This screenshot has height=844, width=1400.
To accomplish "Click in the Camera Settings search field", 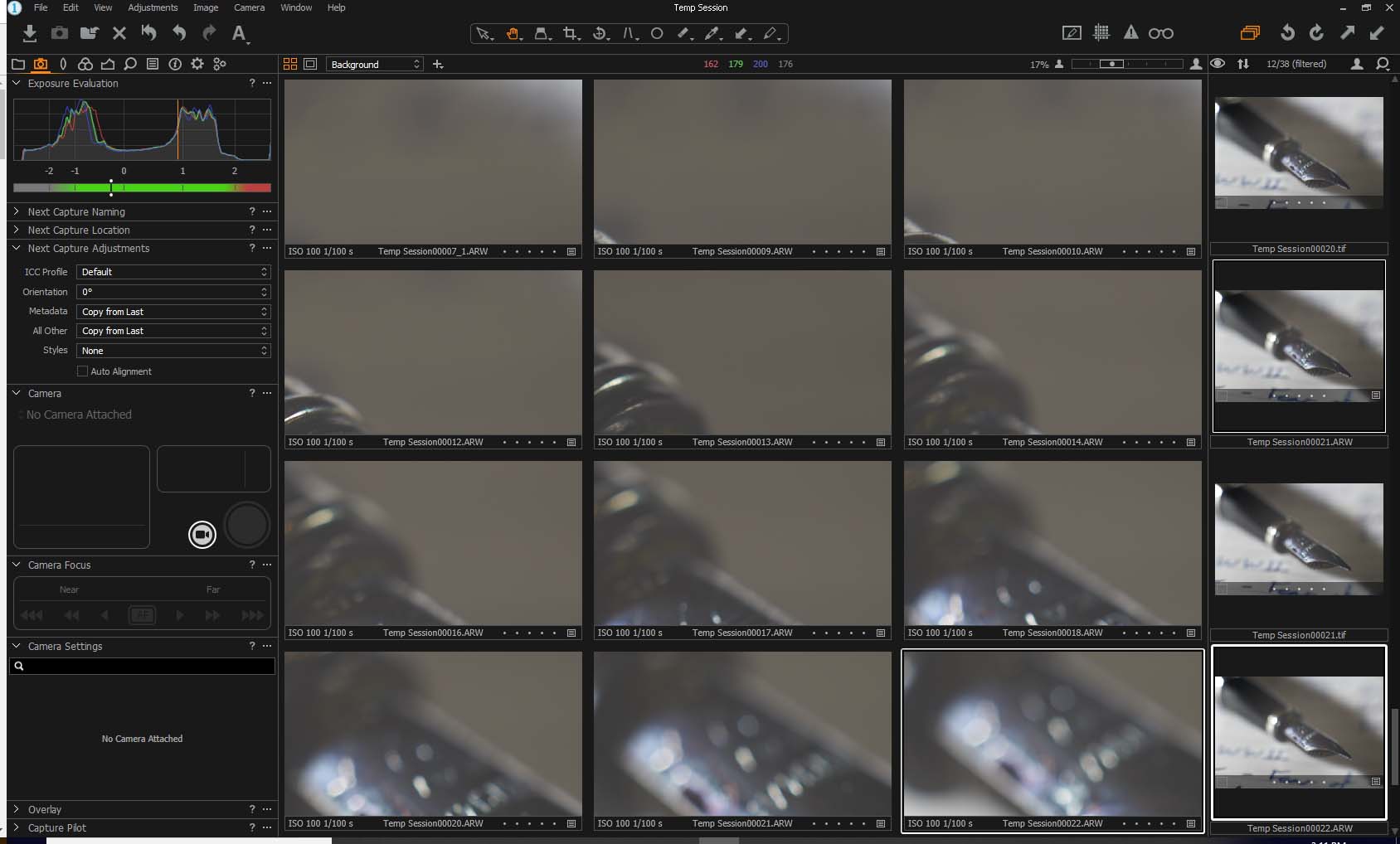I will (142, 666).
